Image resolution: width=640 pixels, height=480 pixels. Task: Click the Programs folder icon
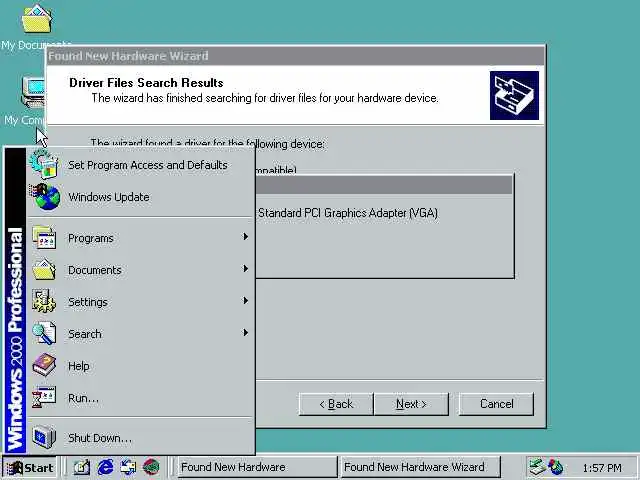point(44,237)
